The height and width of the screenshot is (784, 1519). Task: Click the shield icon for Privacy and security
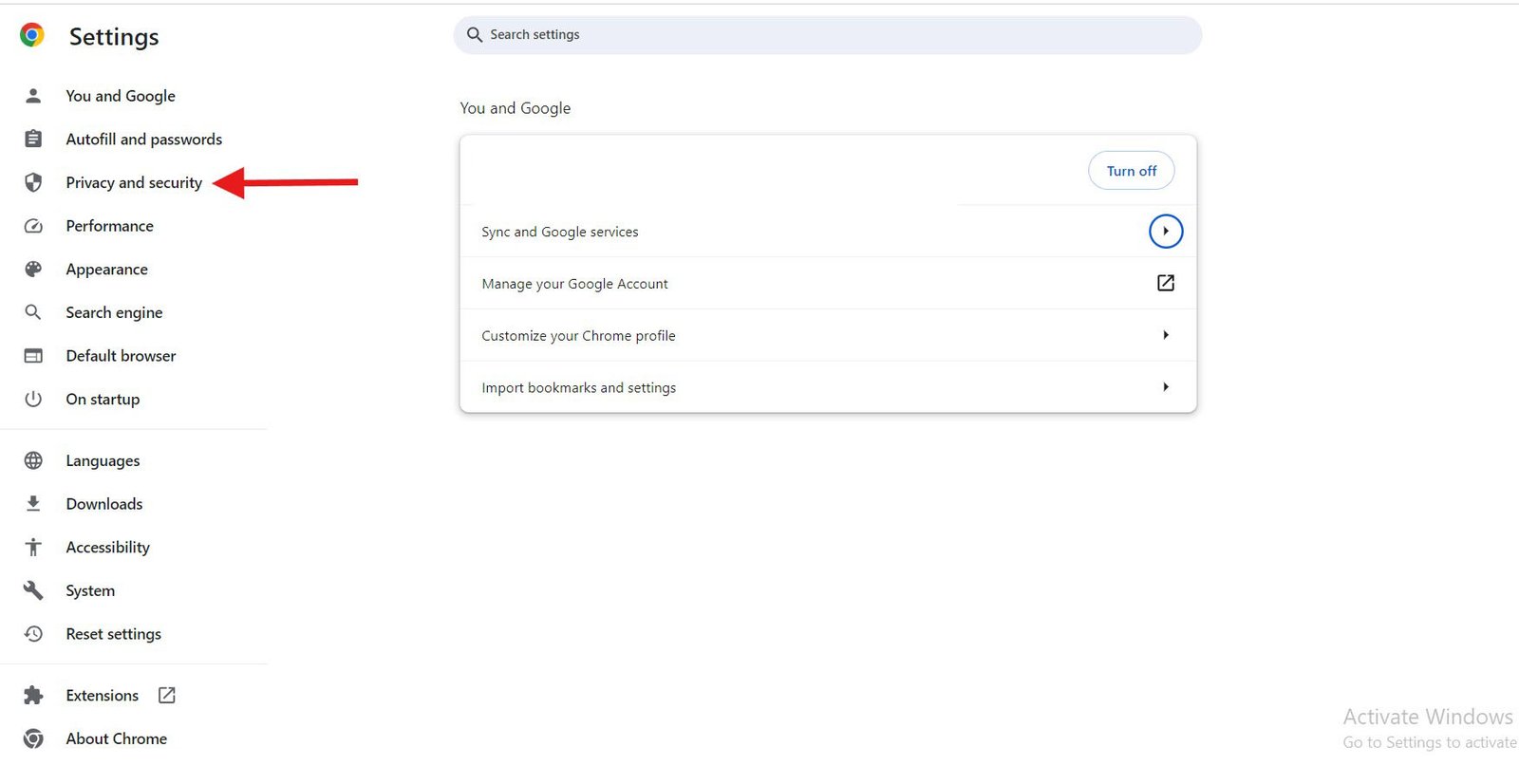tap(33, 182)
